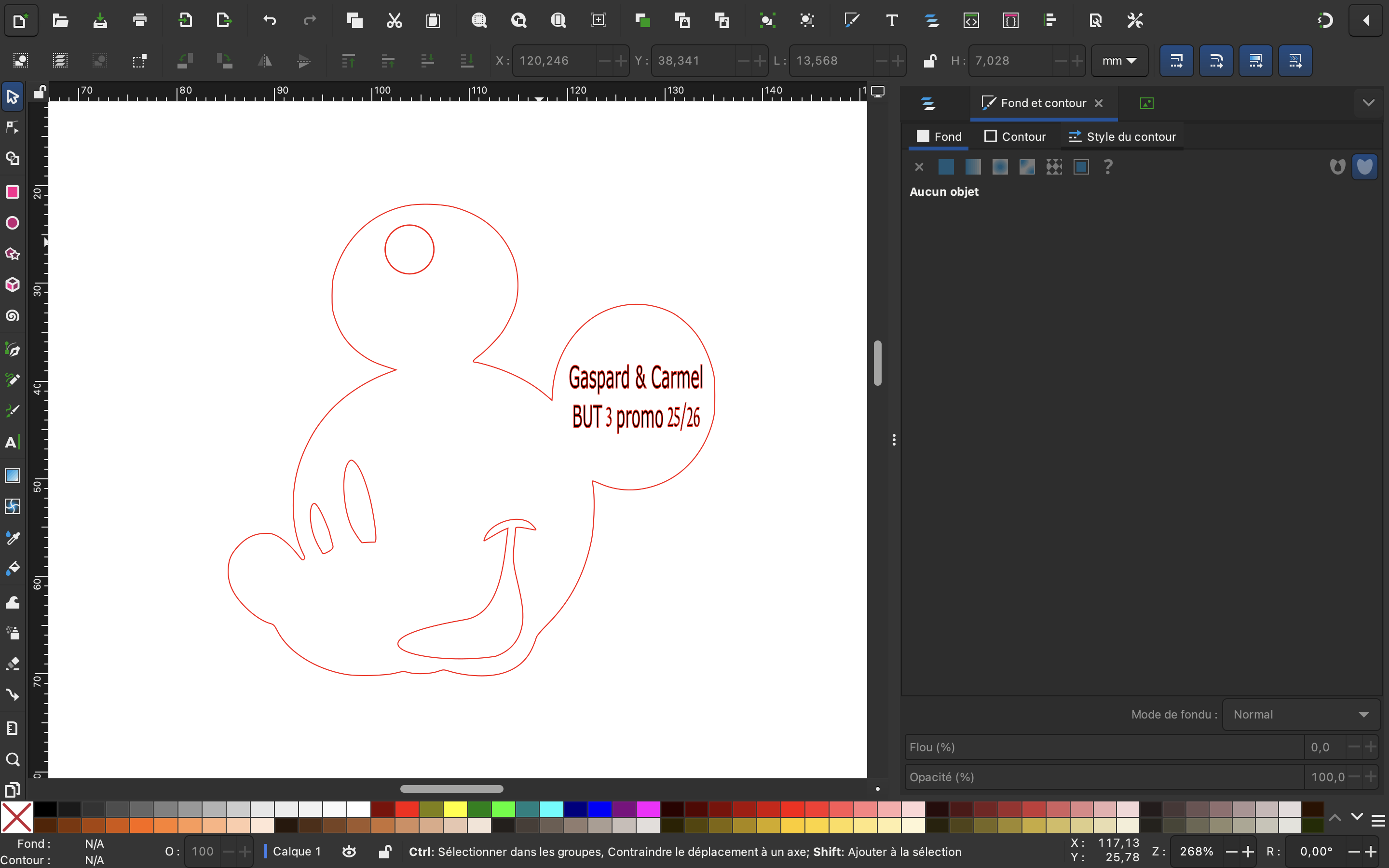The image size is (1389, 868).
Task: Pick the Eyedropper color tool
Action: 13,538
